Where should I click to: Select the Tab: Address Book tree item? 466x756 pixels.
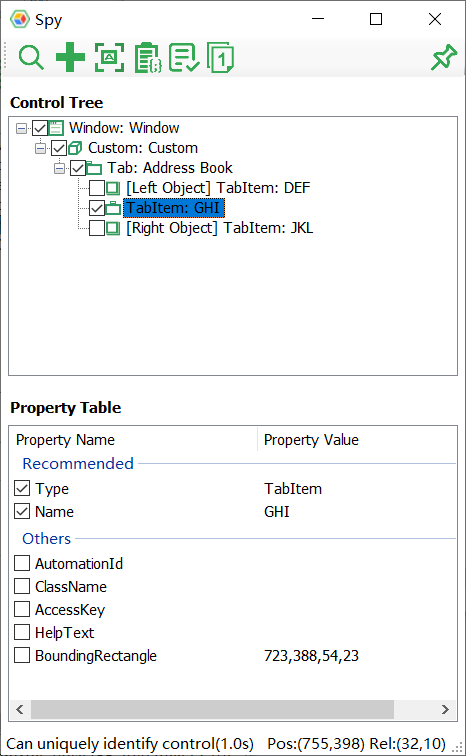(x=170, y=168)
